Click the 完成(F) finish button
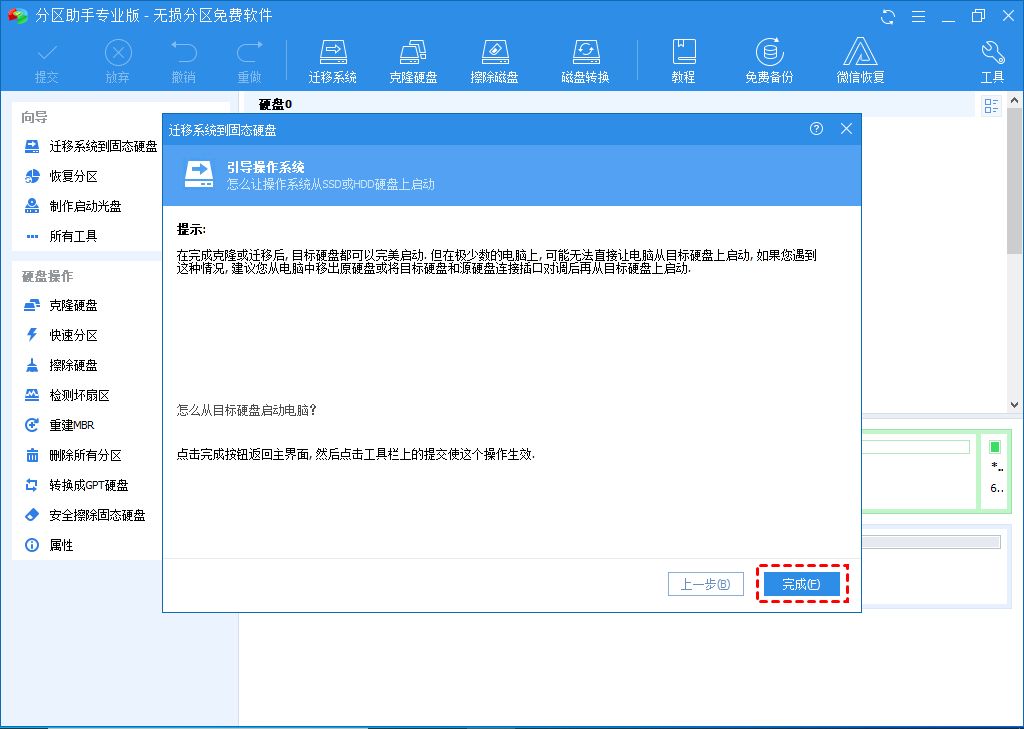 pyautogui.click(x=802, y=584)
